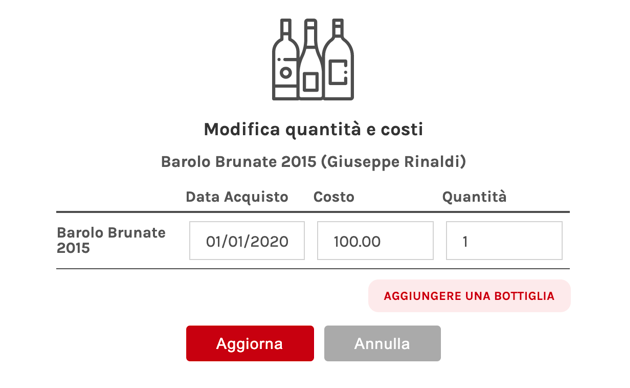Screen dimensions: 630x388
Task: Click the neck of the left bottle
Action: 286,29
